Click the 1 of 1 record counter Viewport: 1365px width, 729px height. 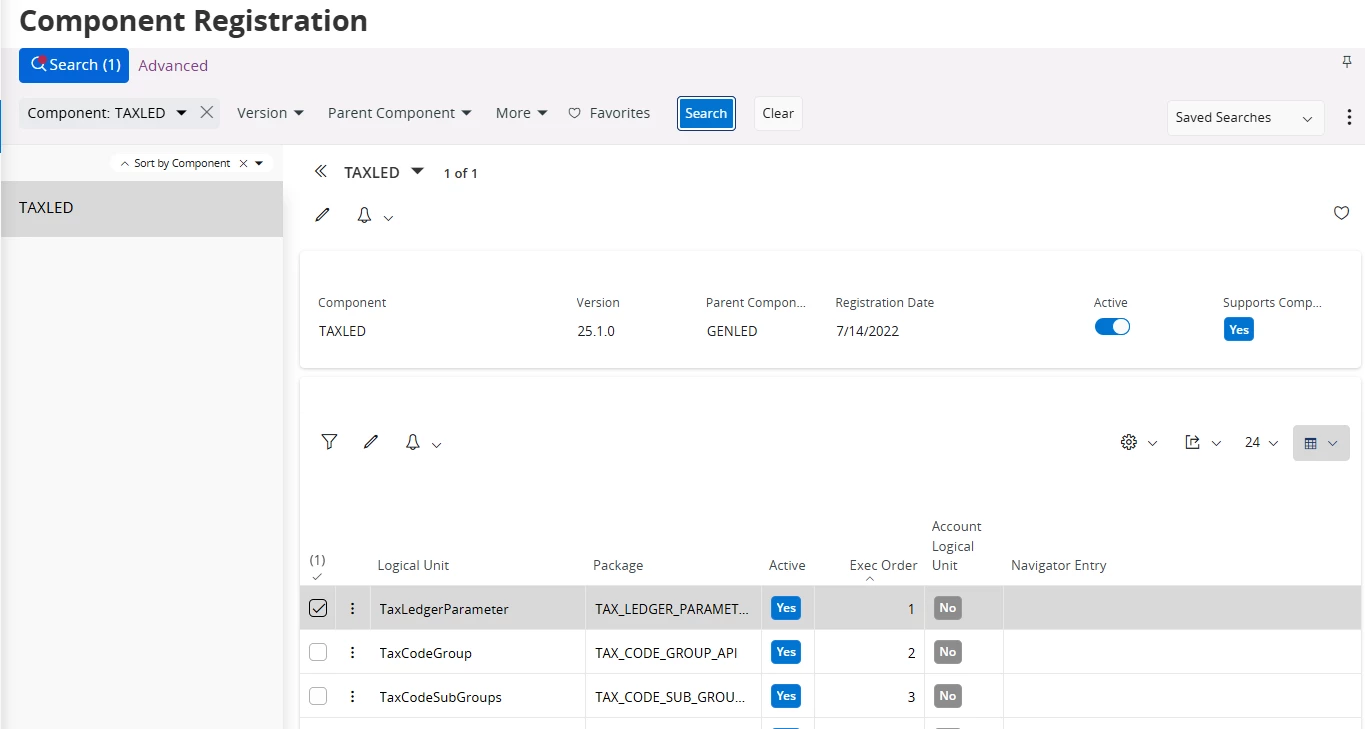point(461,173)
